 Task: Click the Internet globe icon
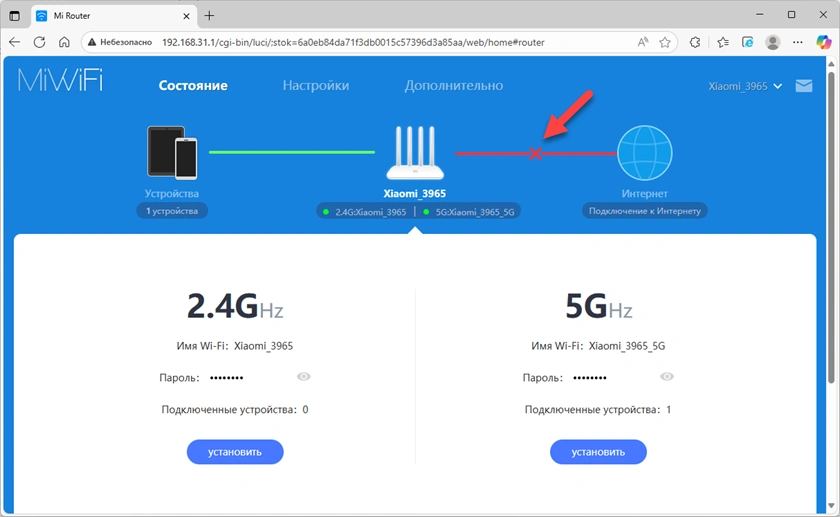pyautogui.click(x=644, y=153)
